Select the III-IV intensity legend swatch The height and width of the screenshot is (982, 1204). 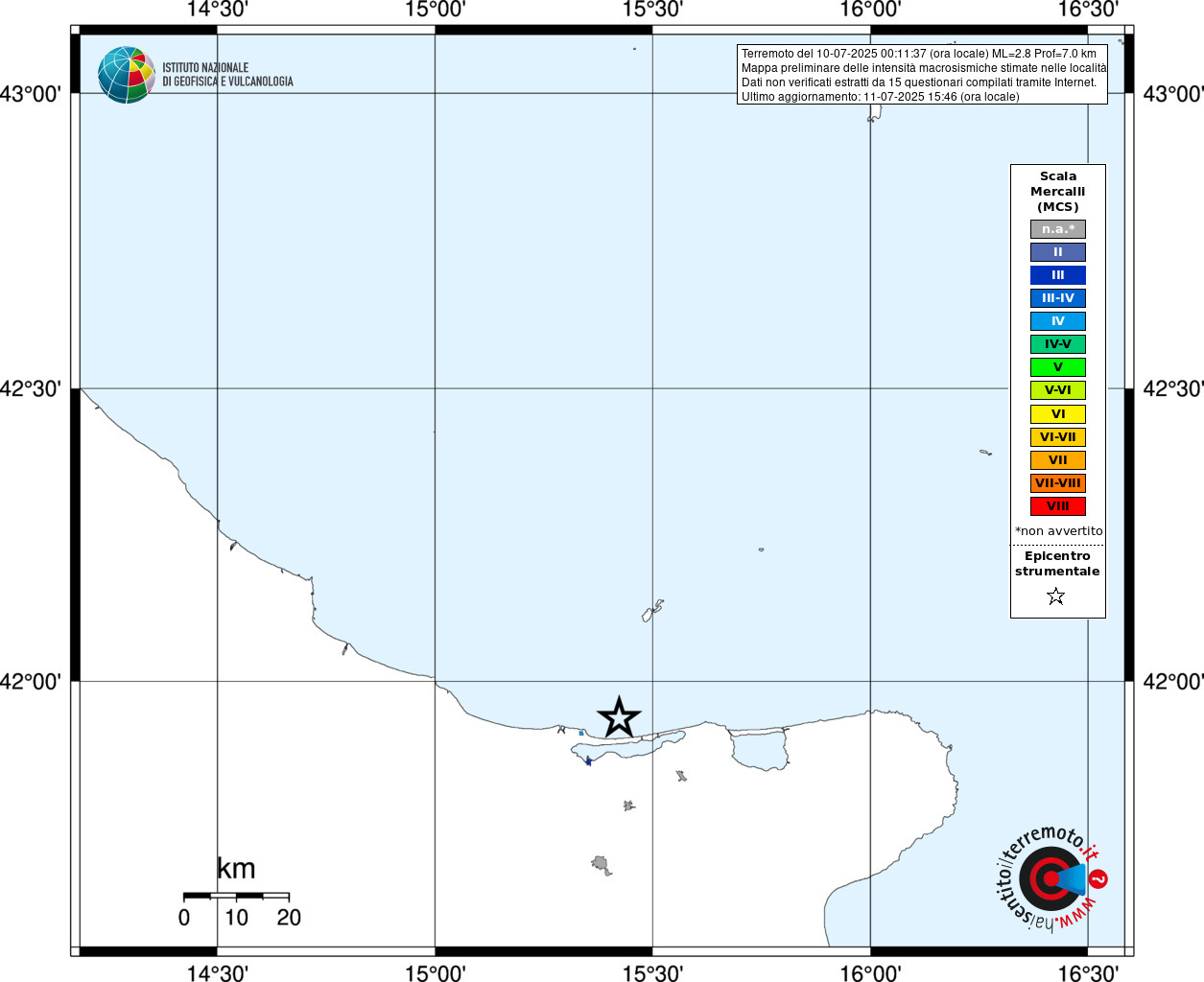tap(1058, 298)
